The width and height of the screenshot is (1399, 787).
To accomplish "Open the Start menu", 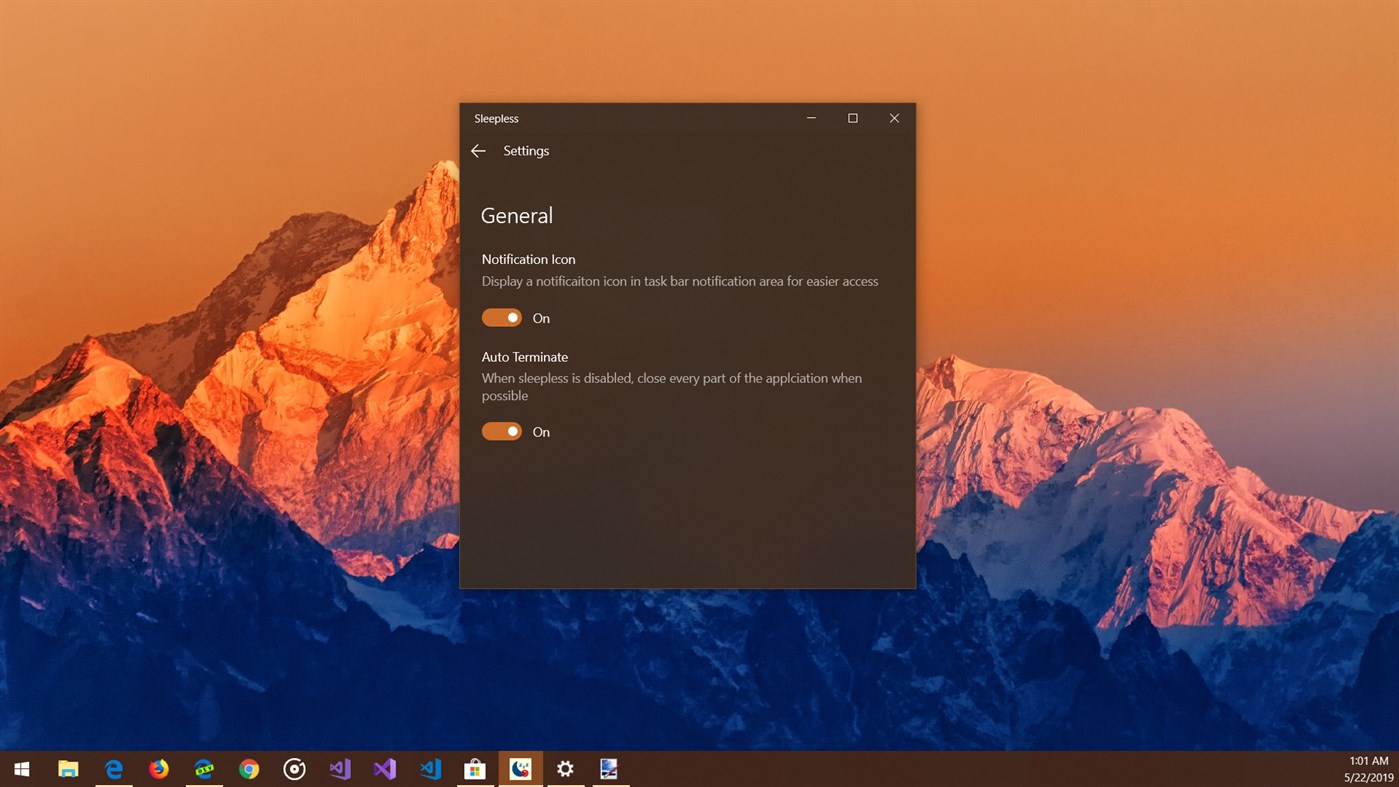I will point(21,768).
